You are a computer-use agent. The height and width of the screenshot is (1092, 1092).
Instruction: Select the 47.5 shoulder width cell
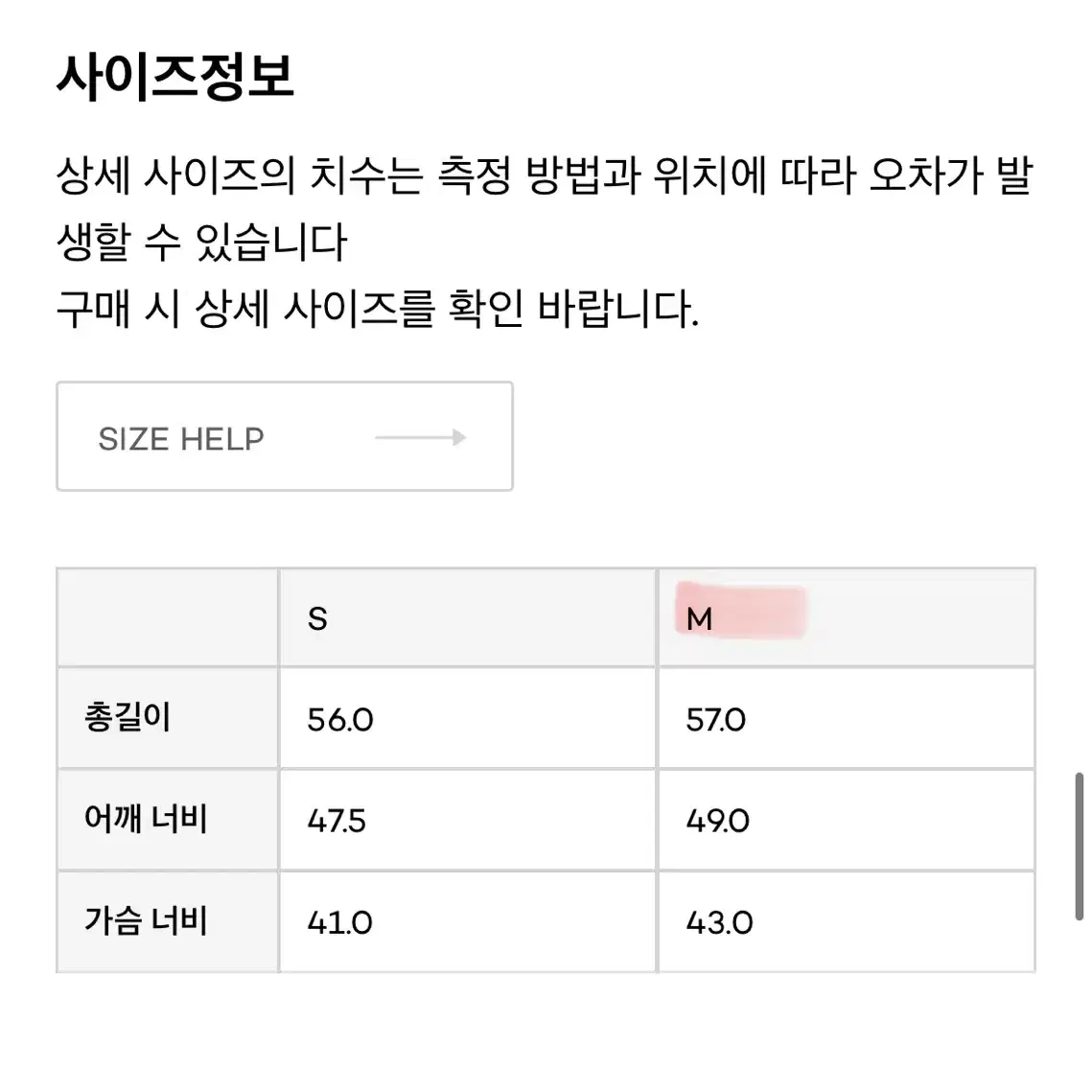467,820
